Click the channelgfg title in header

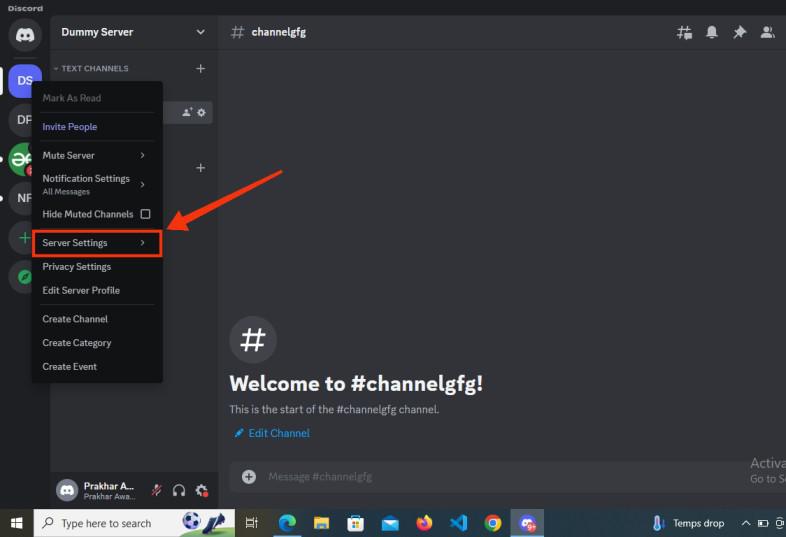[279, 32]
